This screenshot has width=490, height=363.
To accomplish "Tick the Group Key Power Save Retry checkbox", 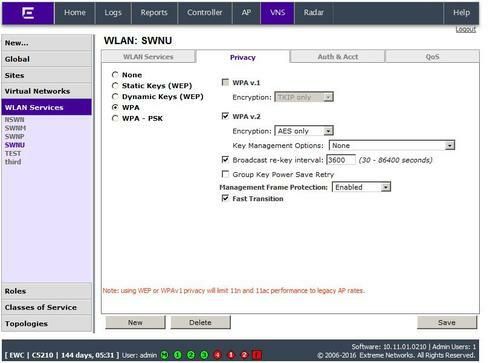I will click(225, 174).
